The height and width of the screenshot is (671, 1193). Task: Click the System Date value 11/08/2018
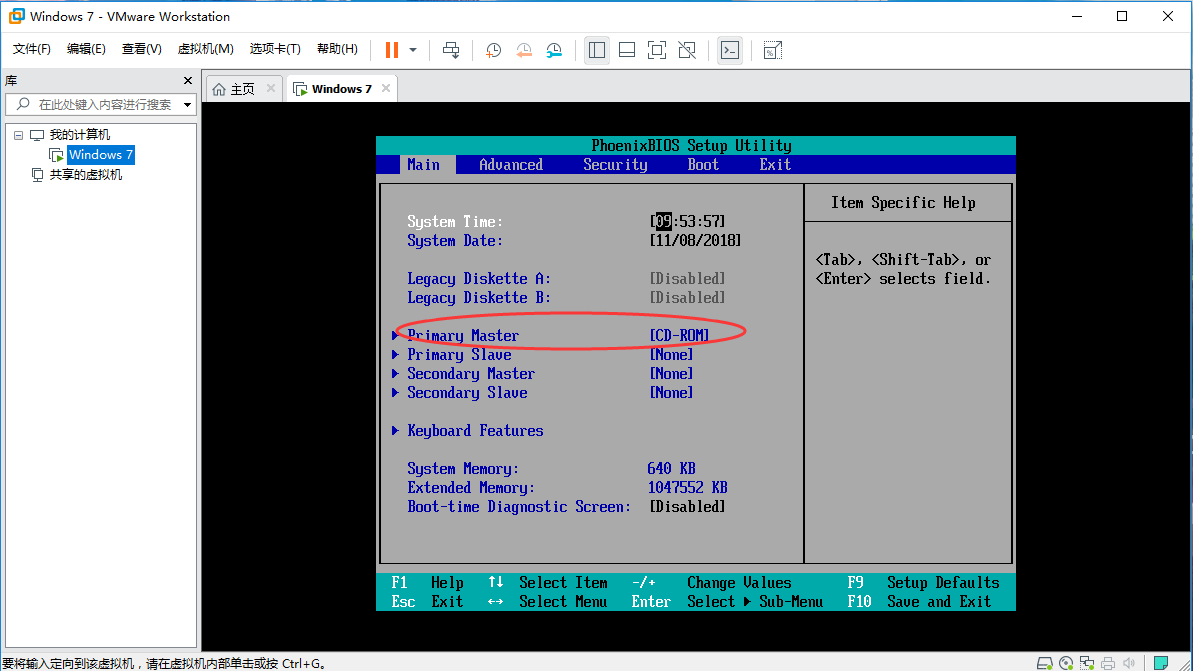[x=695, y=240]
